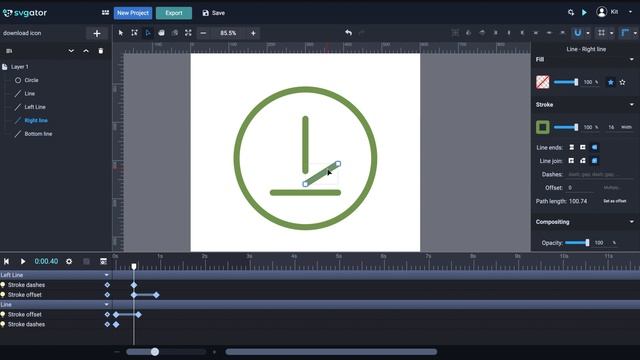Save the current project
The height and width of the screenshot is (360, 640).
tap(213, 13)
